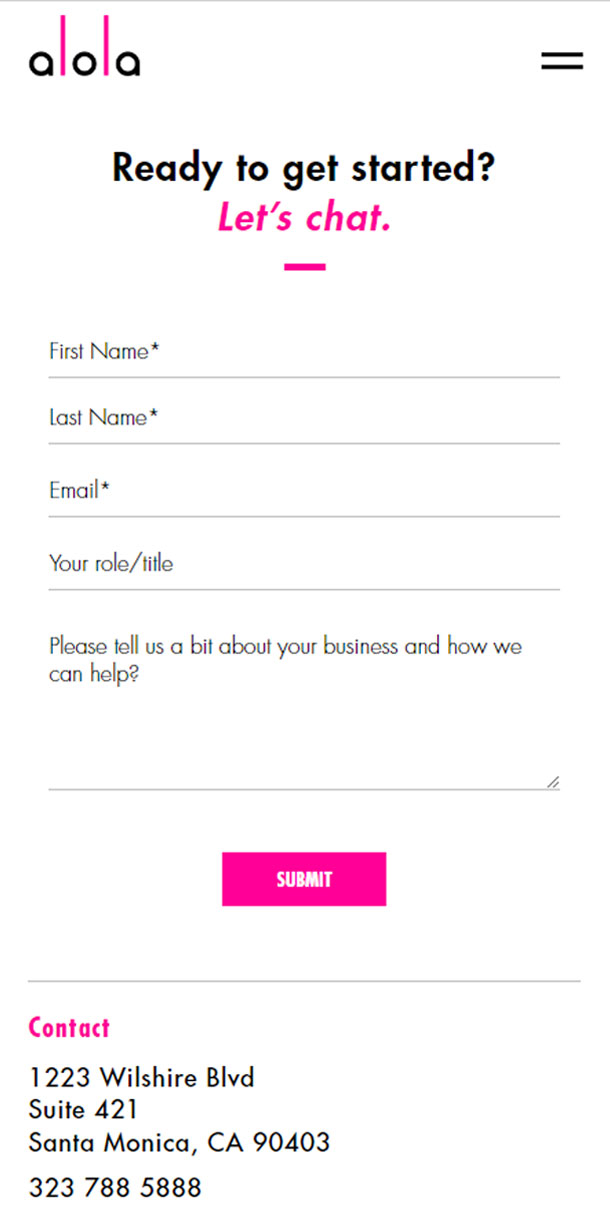Click the Santa Monica, CA 90403 line
This screenshot has height=1230, width=610.
coord(179,1141)
